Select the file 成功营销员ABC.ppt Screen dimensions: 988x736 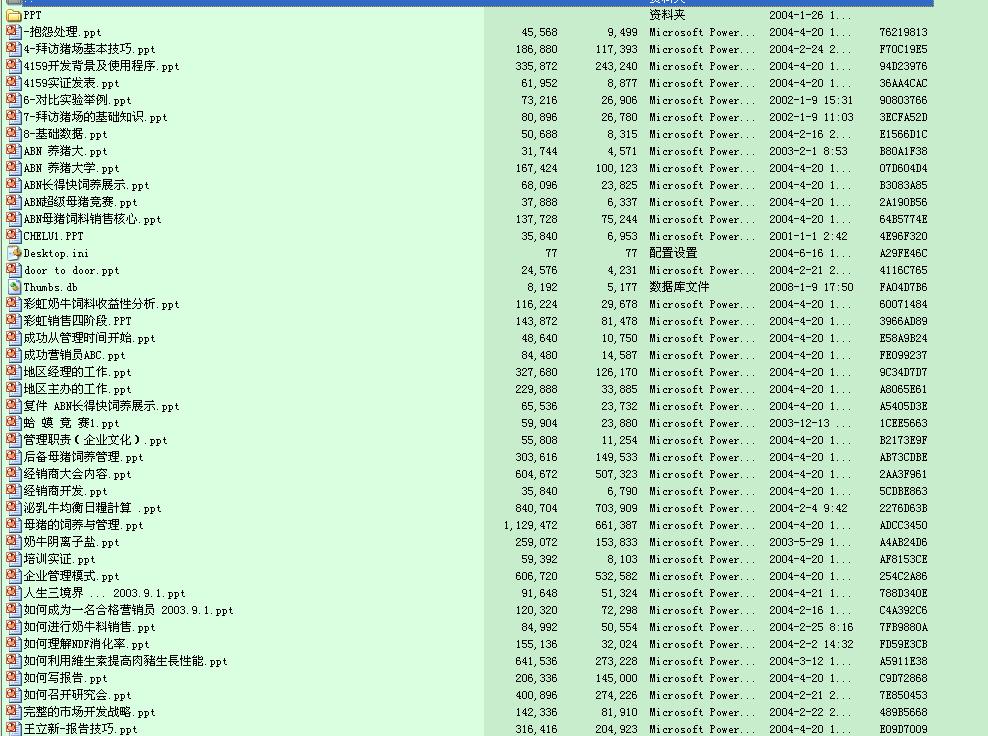click(x=74, y=355)
